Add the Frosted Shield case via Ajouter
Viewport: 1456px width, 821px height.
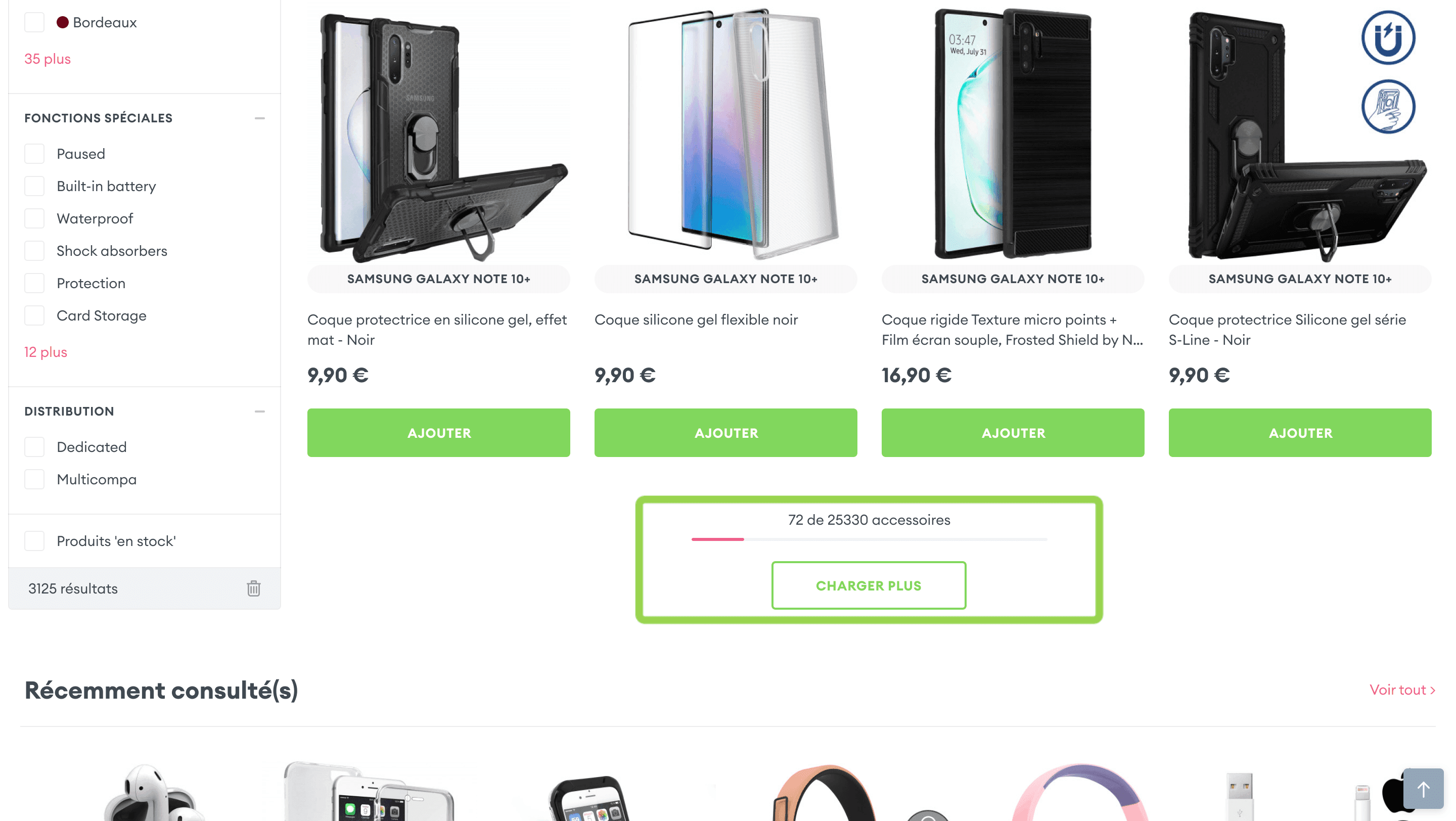click(x=1013, y=433)
